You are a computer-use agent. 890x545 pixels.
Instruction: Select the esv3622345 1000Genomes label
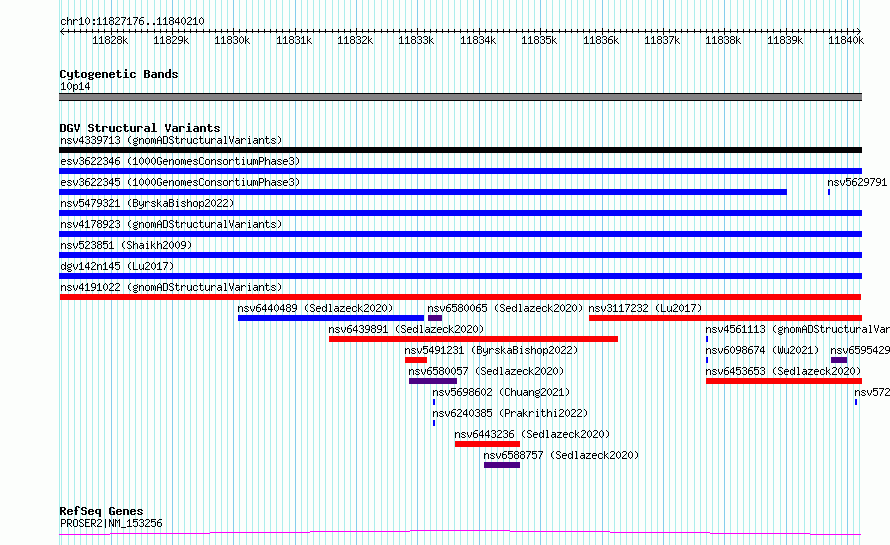click(180, 182)
